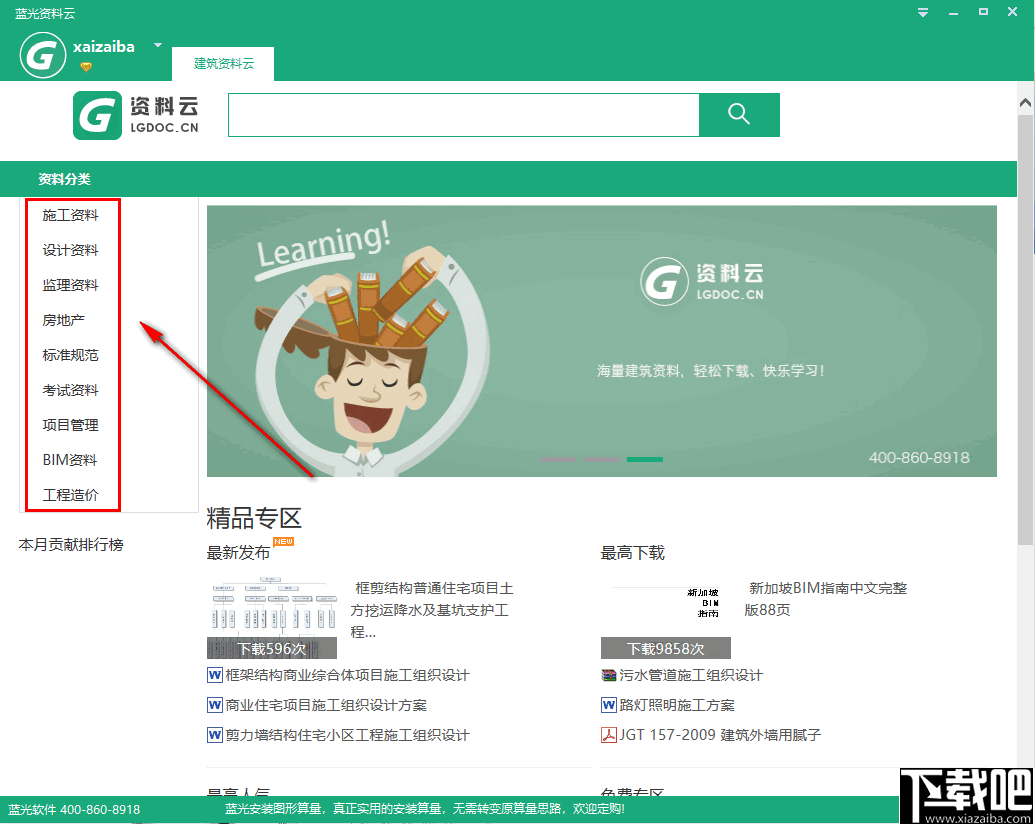Open 本月贡献排行榜
The image size is (1035, 824).
click(70, 545)
